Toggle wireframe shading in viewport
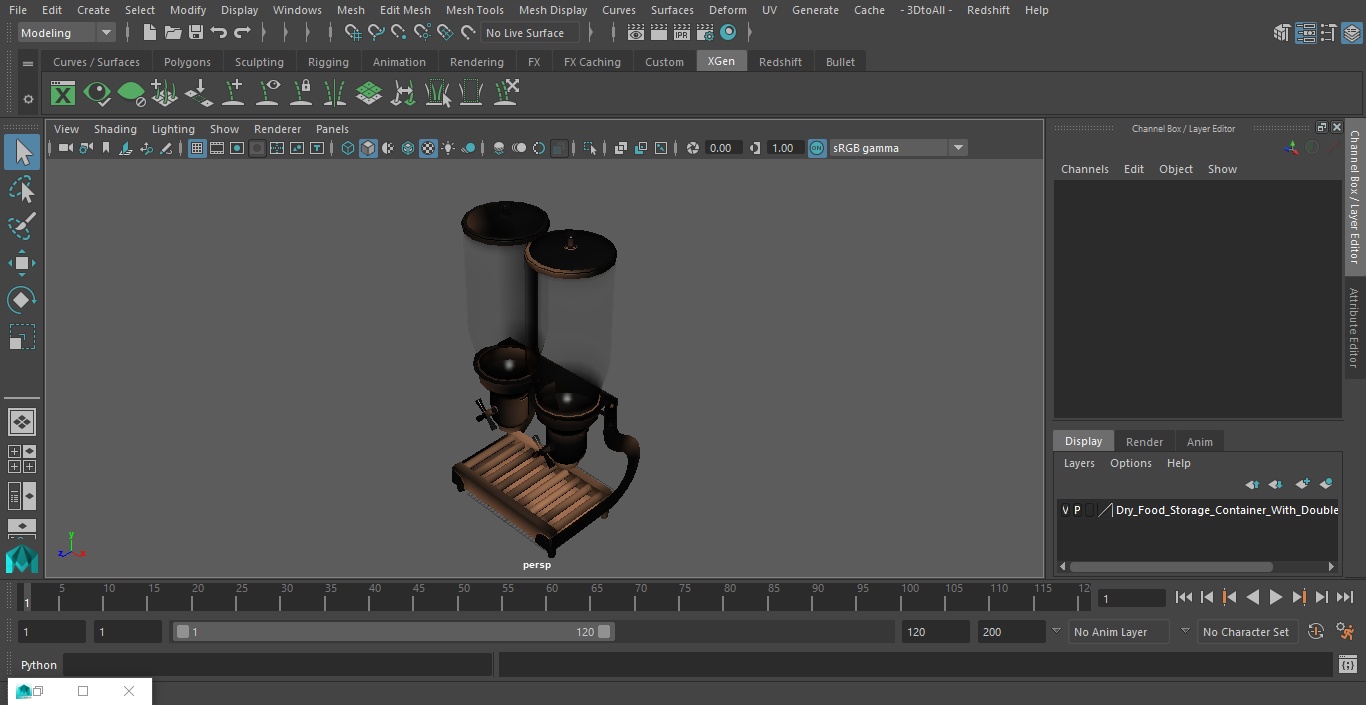1366x705 pixels. [347, 148]
